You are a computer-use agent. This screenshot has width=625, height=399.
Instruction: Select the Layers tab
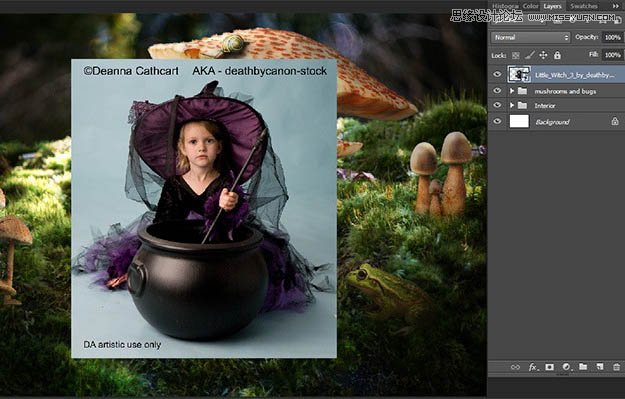click(552, 6)
